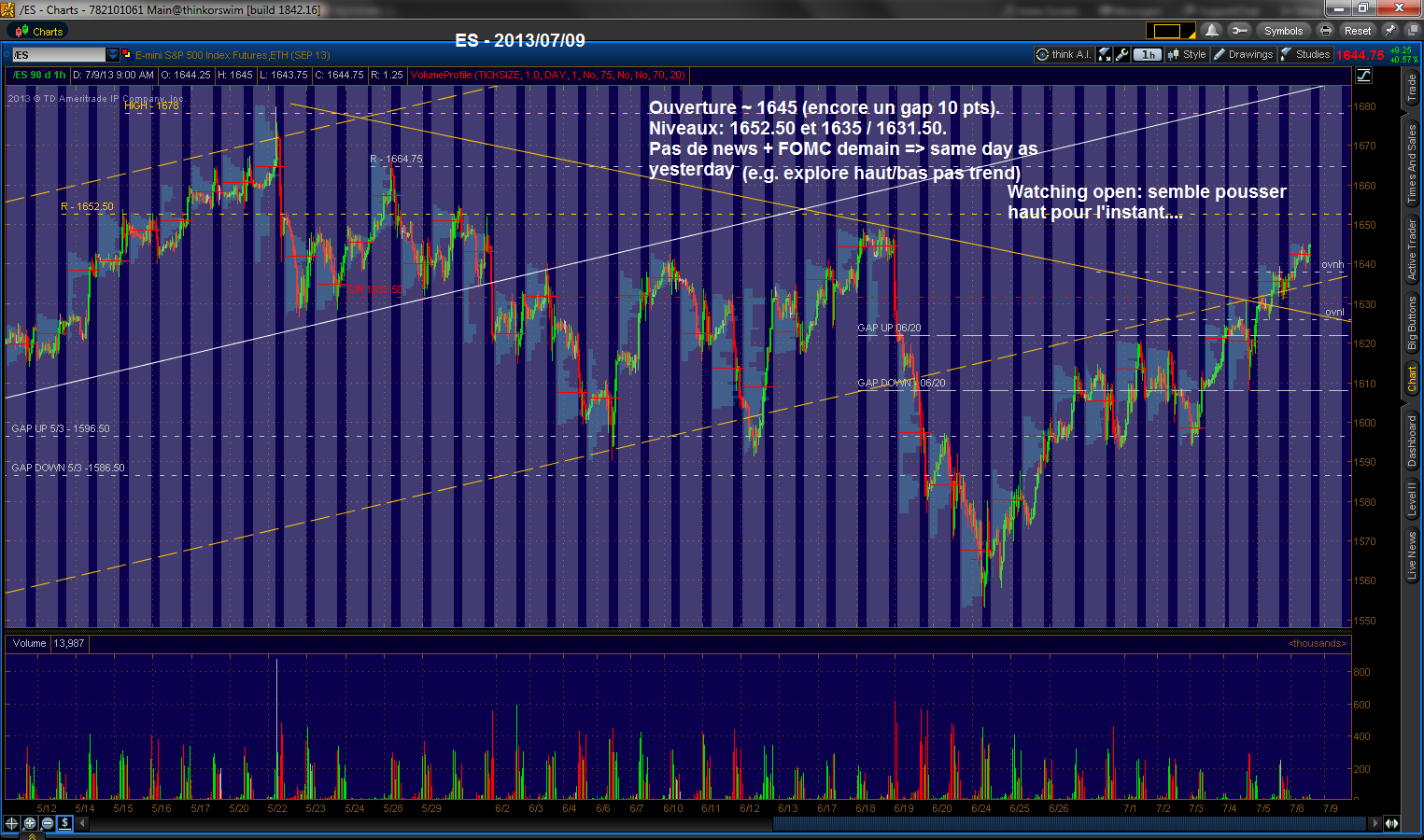Open the quick study flask icon
This screenshot has height=840, width=1424.
[x=1104, y=55]
